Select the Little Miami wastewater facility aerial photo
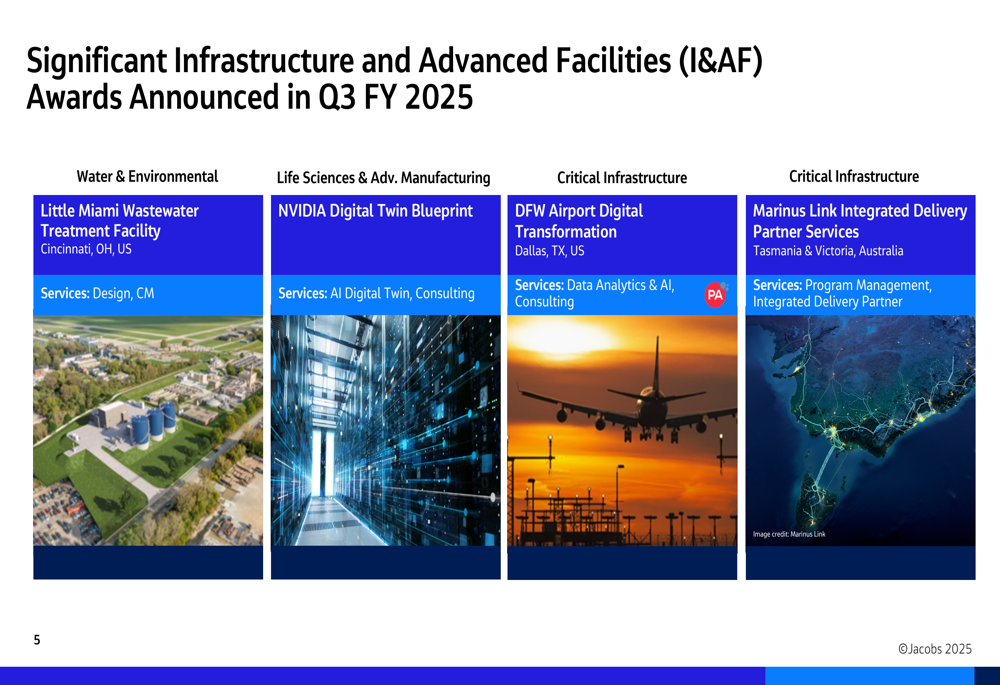 click(148, 431)
